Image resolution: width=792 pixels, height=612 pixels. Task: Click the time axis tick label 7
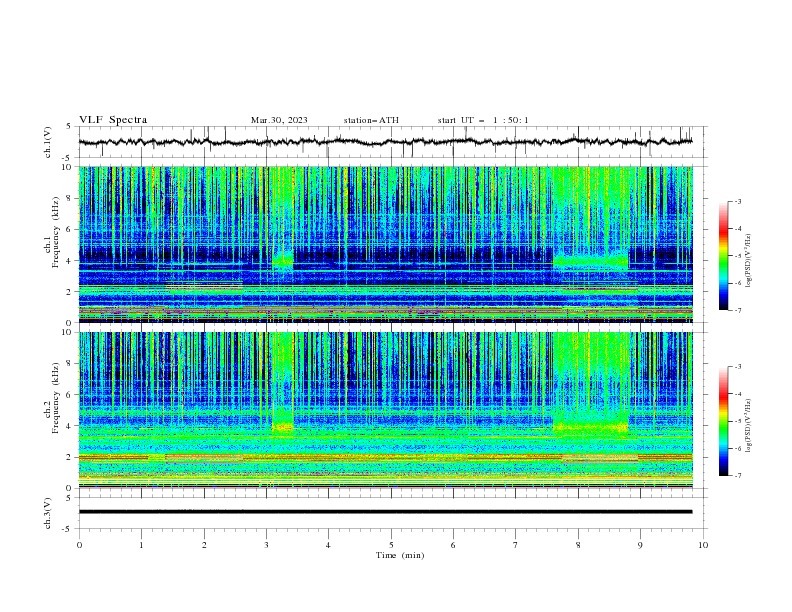(x=516, y=545)
